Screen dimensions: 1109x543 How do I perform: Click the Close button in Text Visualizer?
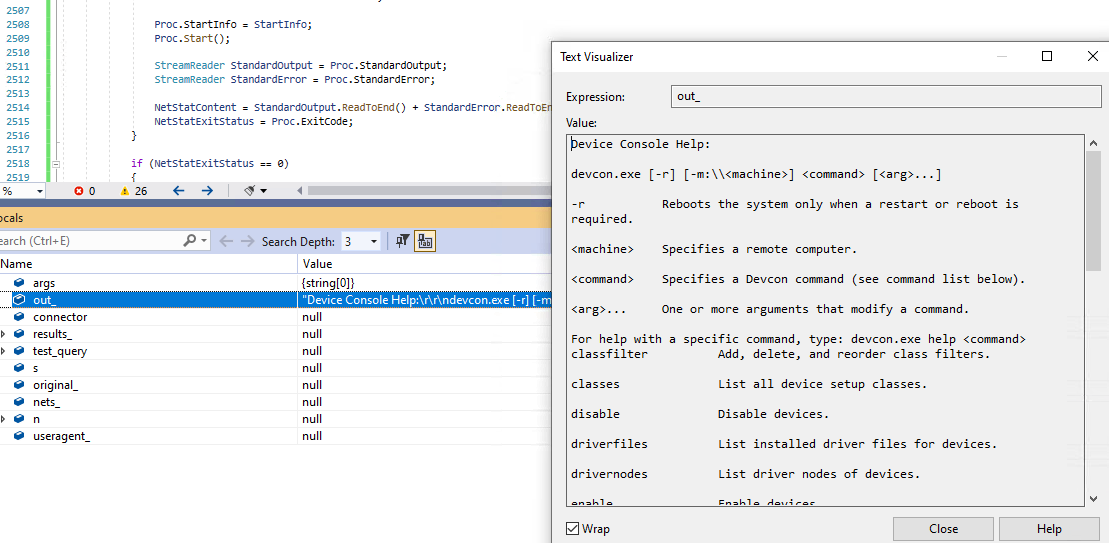click(x=943, y=529)
